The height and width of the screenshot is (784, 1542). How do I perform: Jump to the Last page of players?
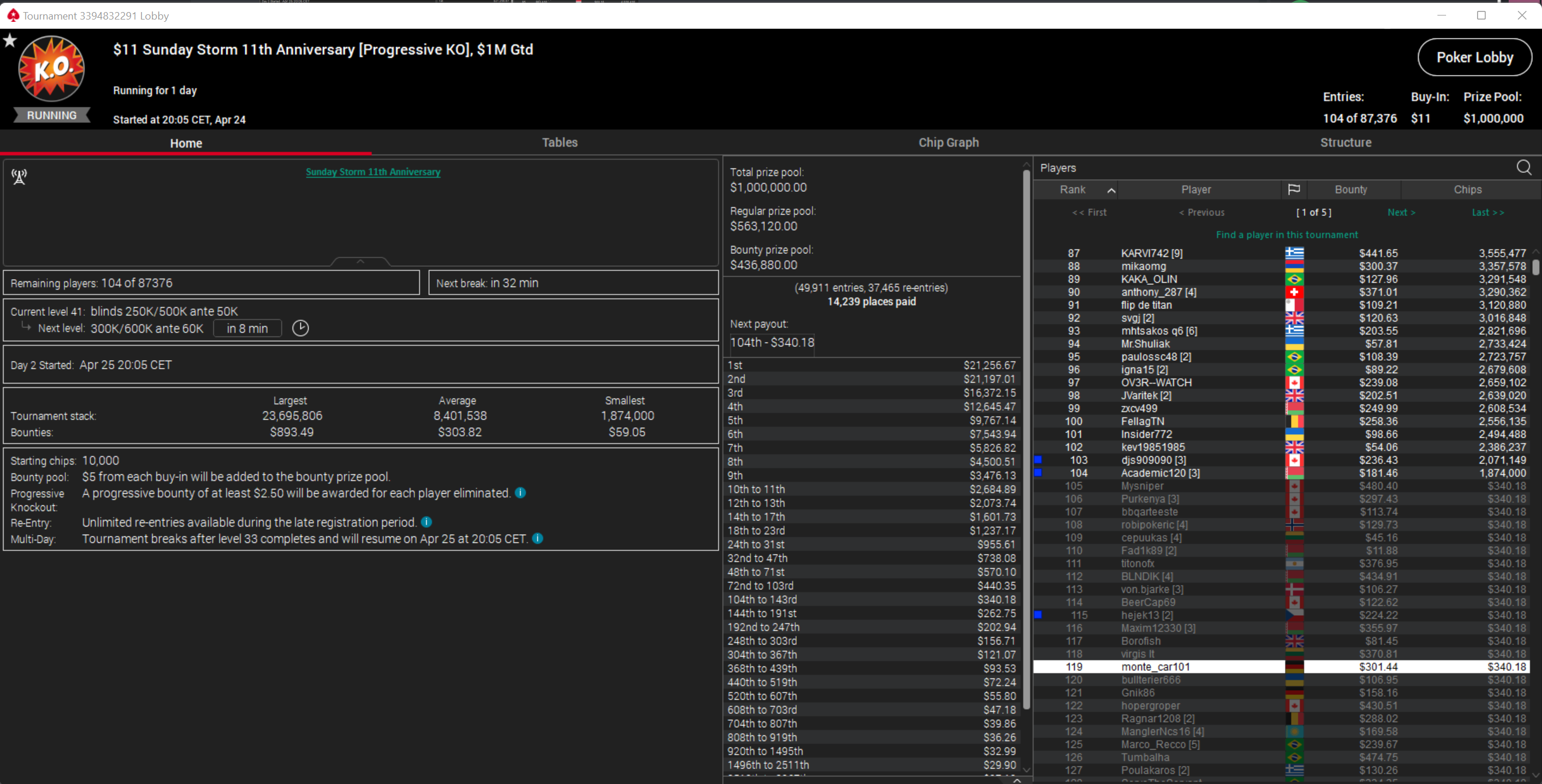pos(1487,213)
